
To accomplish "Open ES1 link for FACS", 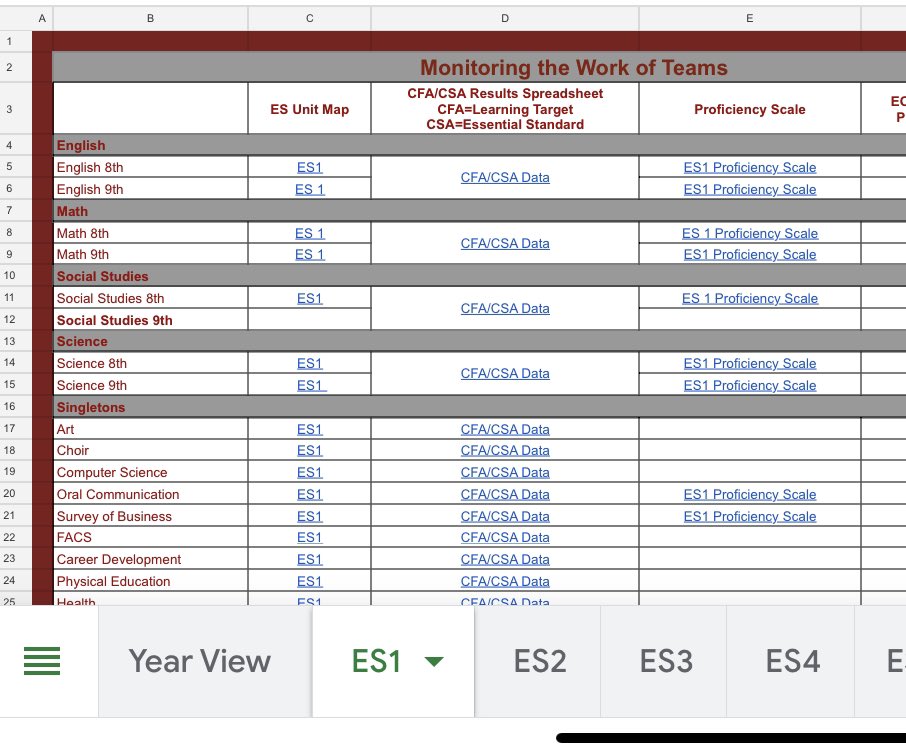I will 310,538.
